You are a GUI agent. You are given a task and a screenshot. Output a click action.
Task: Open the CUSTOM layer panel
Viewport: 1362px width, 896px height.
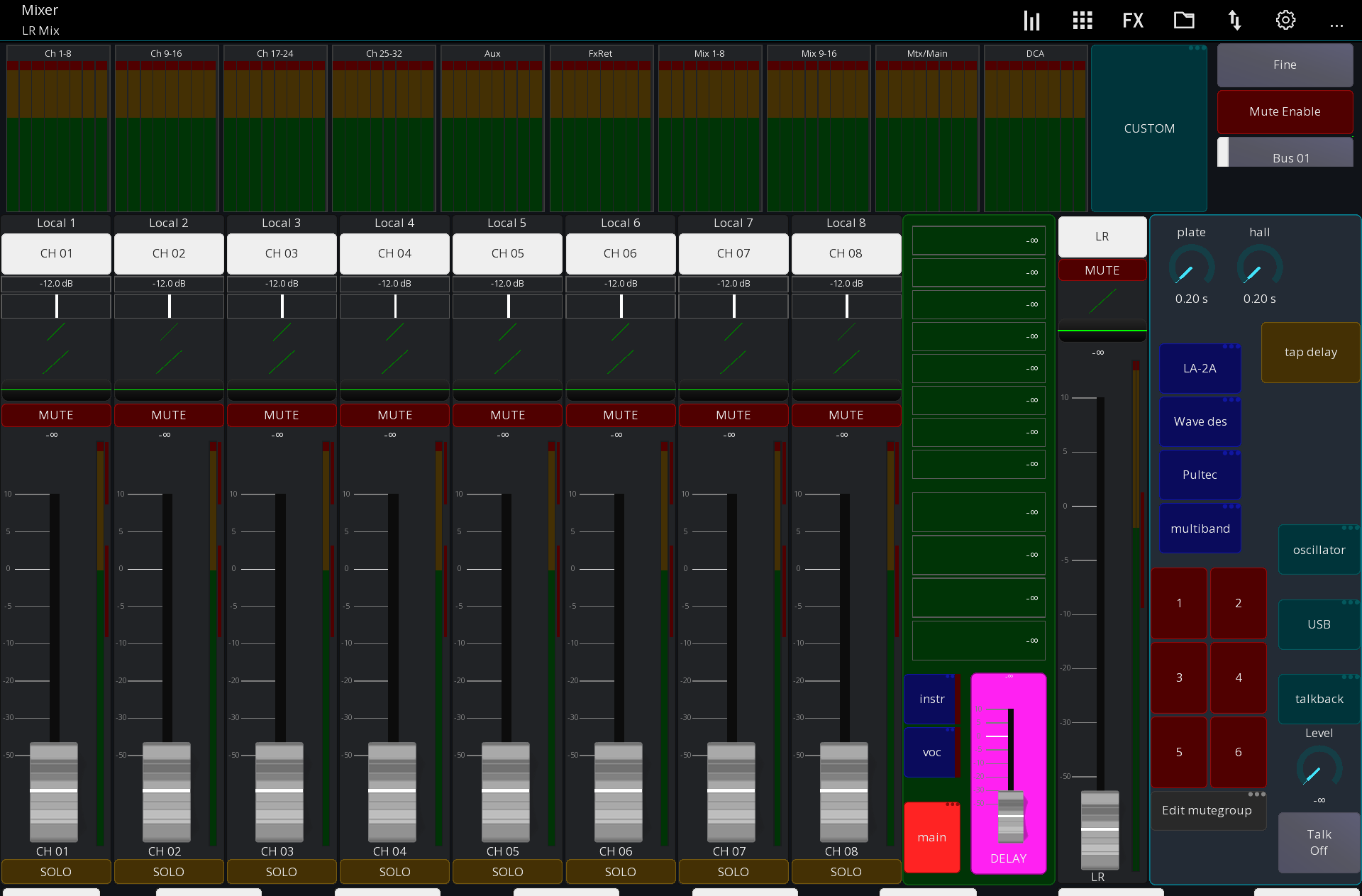(1148, 128)
